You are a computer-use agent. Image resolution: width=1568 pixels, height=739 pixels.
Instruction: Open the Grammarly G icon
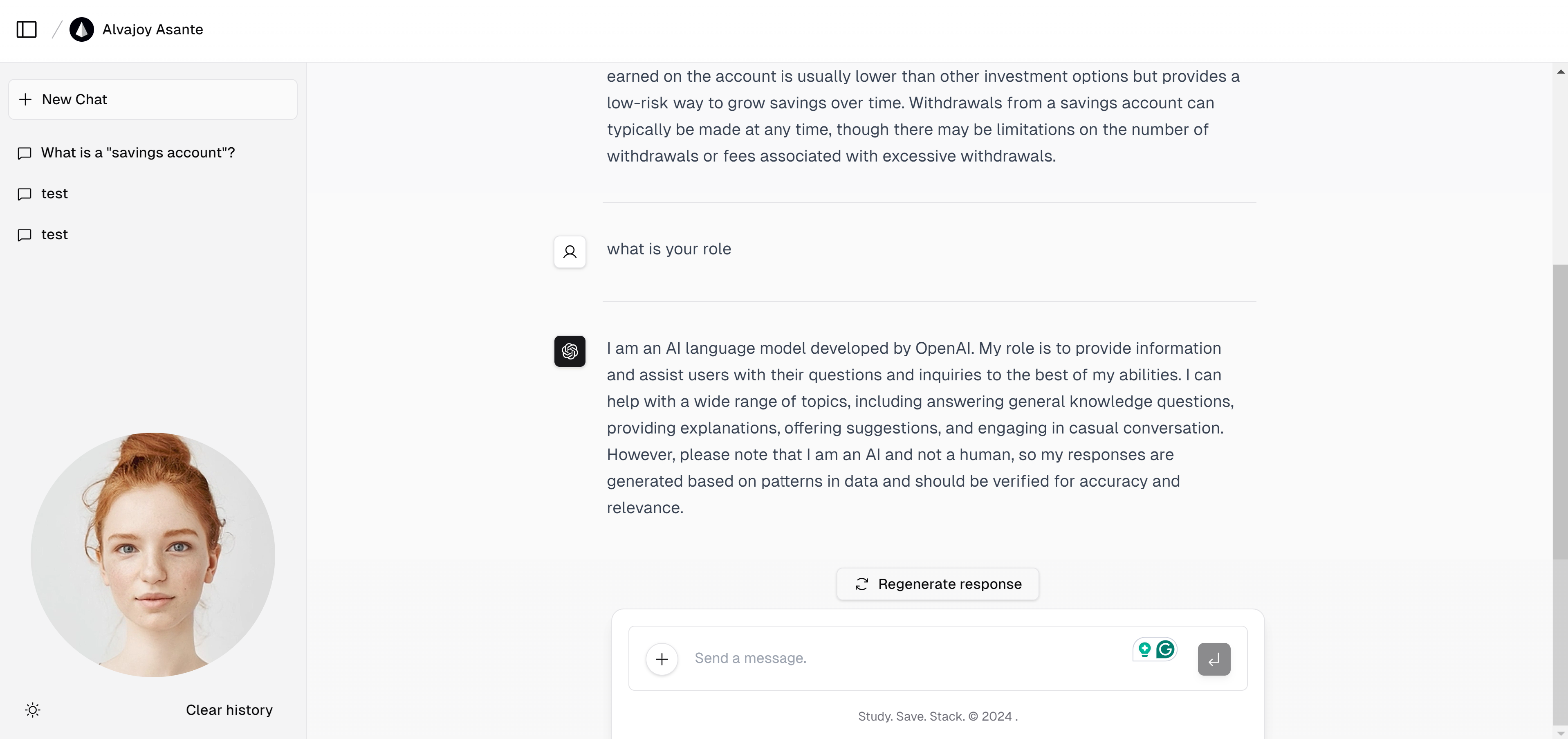click(x=1166, y=649)
